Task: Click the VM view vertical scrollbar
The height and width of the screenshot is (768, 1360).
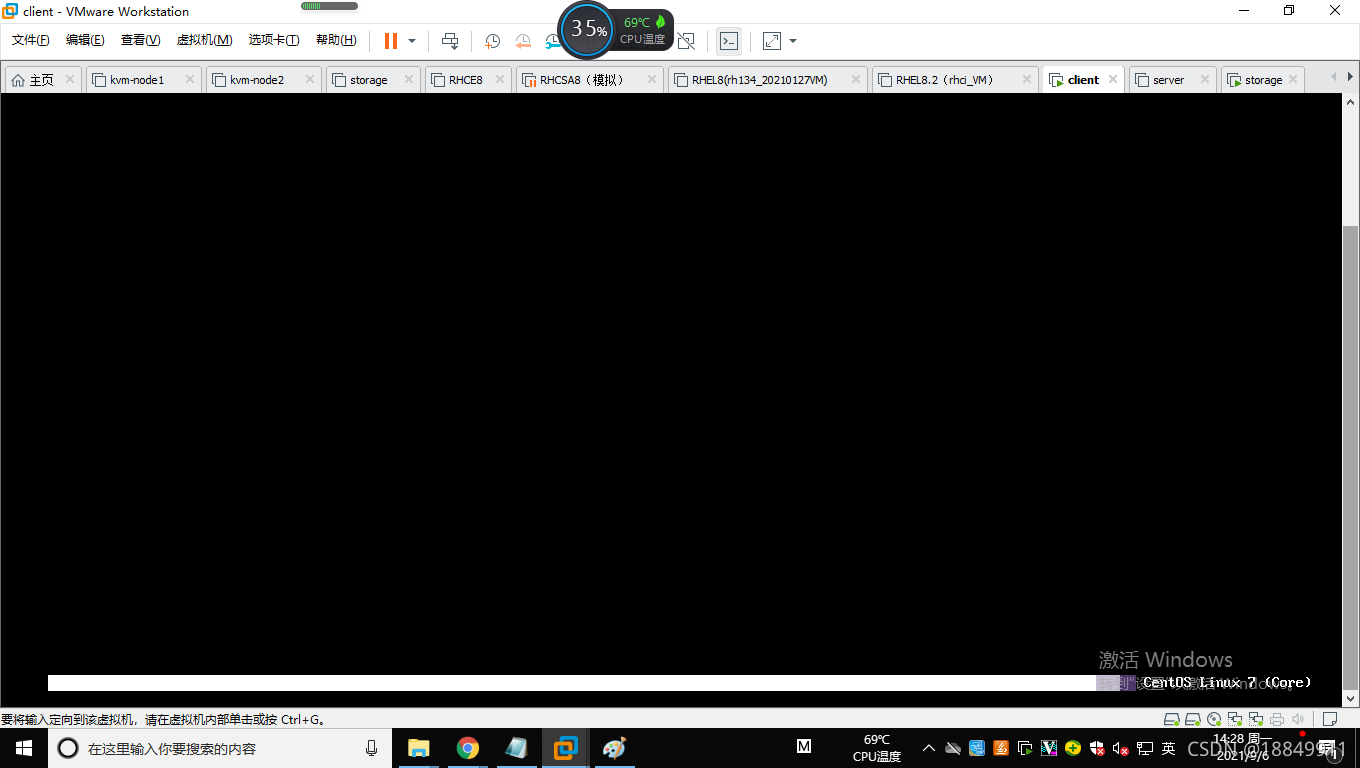Action: (1350, 456)
